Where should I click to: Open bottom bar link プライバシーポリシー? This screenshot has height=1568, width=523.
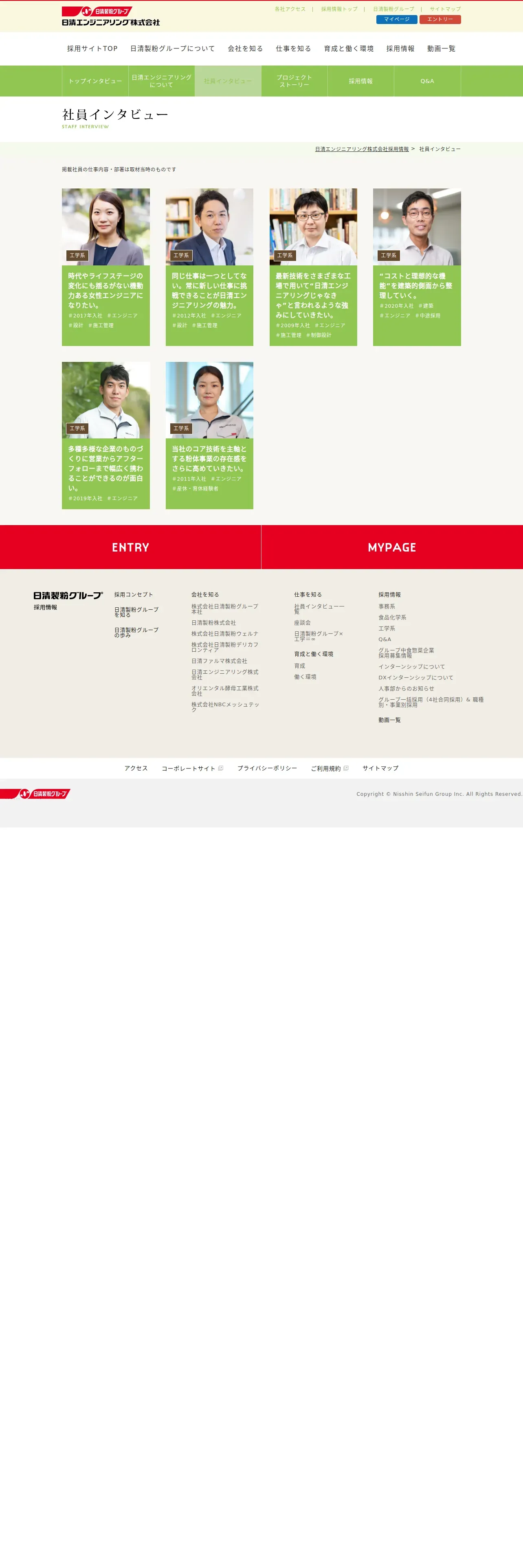[x=267, y=768]
